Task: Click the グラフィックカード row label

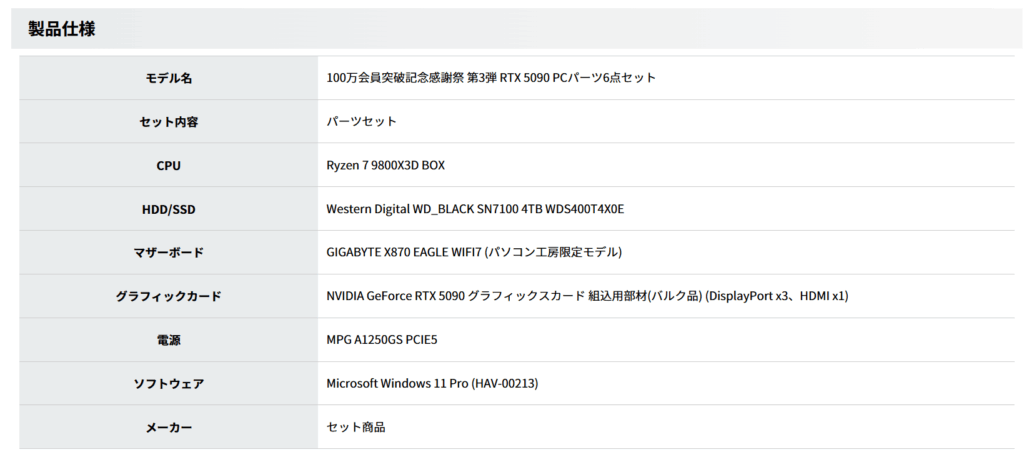Action: [168, 297]
